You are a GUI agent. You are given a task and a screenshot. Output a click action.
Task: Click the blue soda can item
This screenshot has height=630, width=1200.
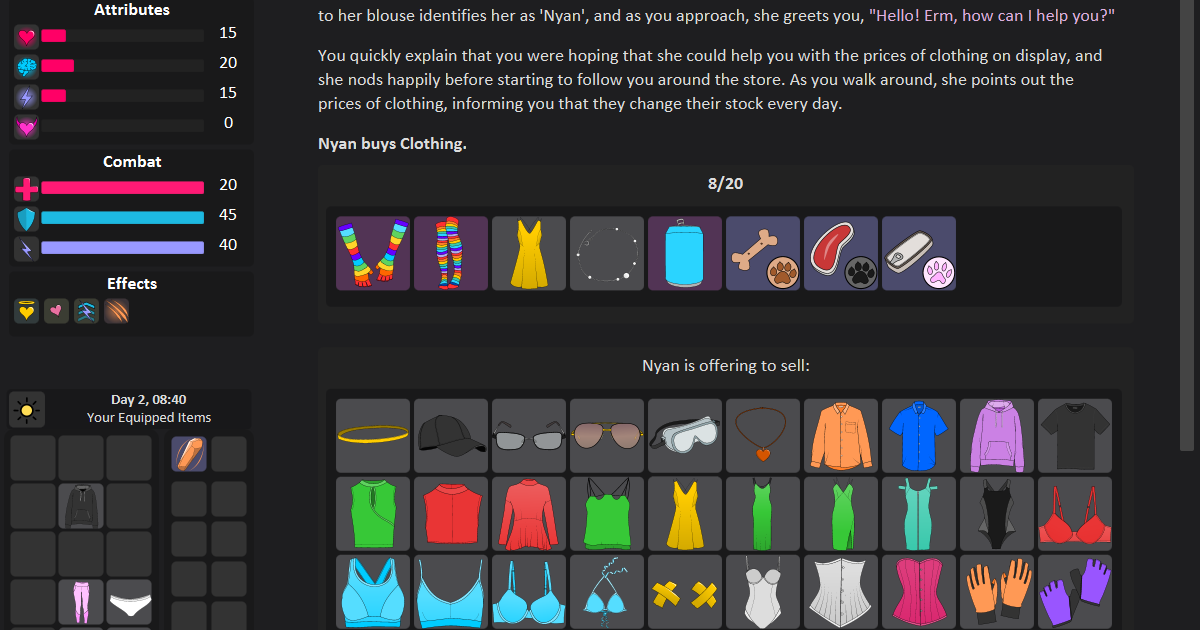coord(685,254)
